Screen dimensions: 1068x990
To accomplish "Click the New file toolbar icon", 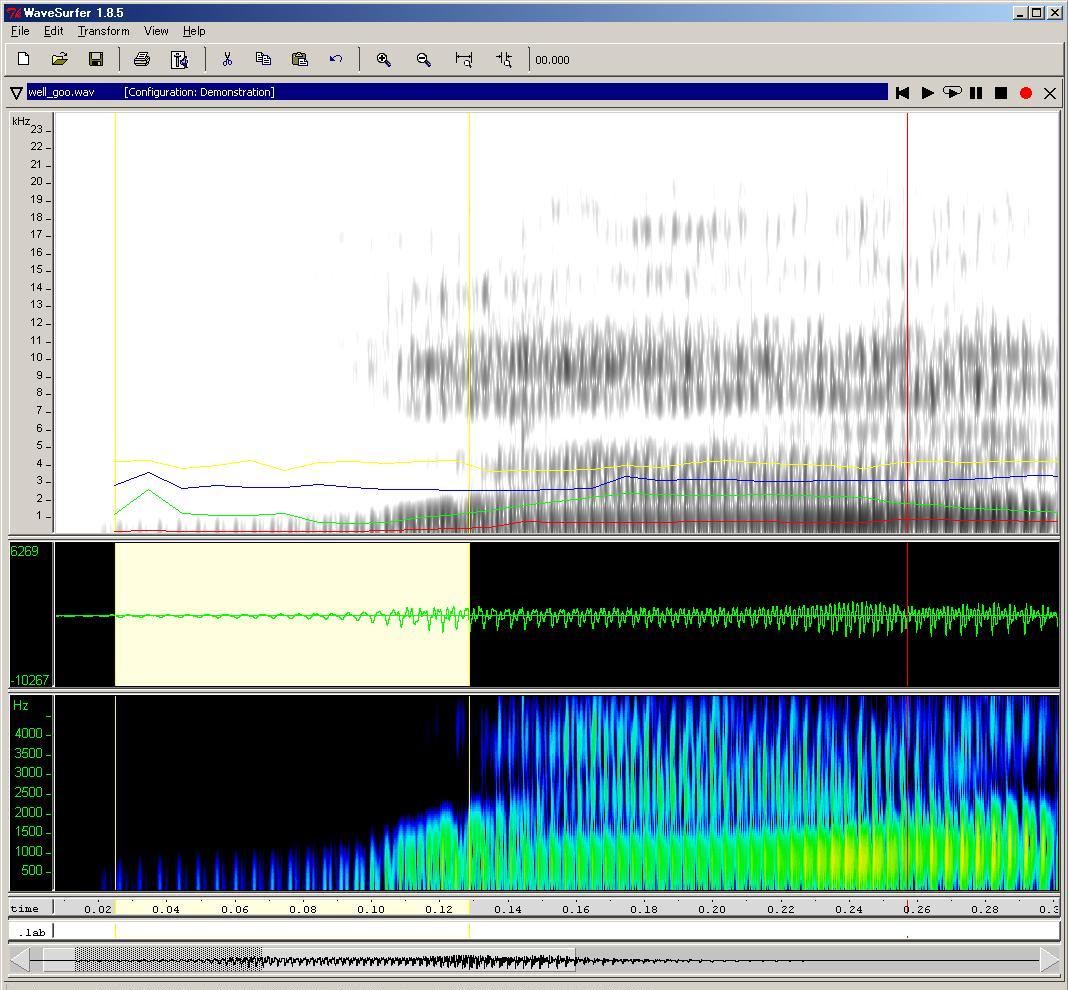I will [24, 60].
